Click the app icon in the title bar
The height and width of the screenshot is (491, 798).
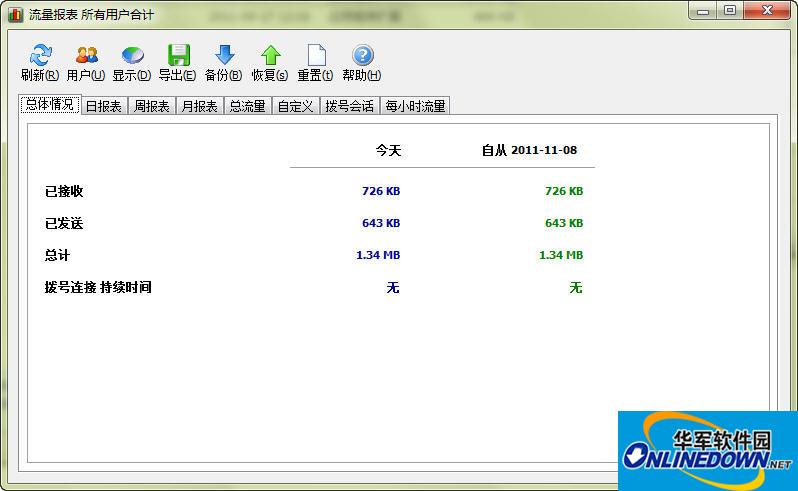pyautogui.click(x=15, y=15)
